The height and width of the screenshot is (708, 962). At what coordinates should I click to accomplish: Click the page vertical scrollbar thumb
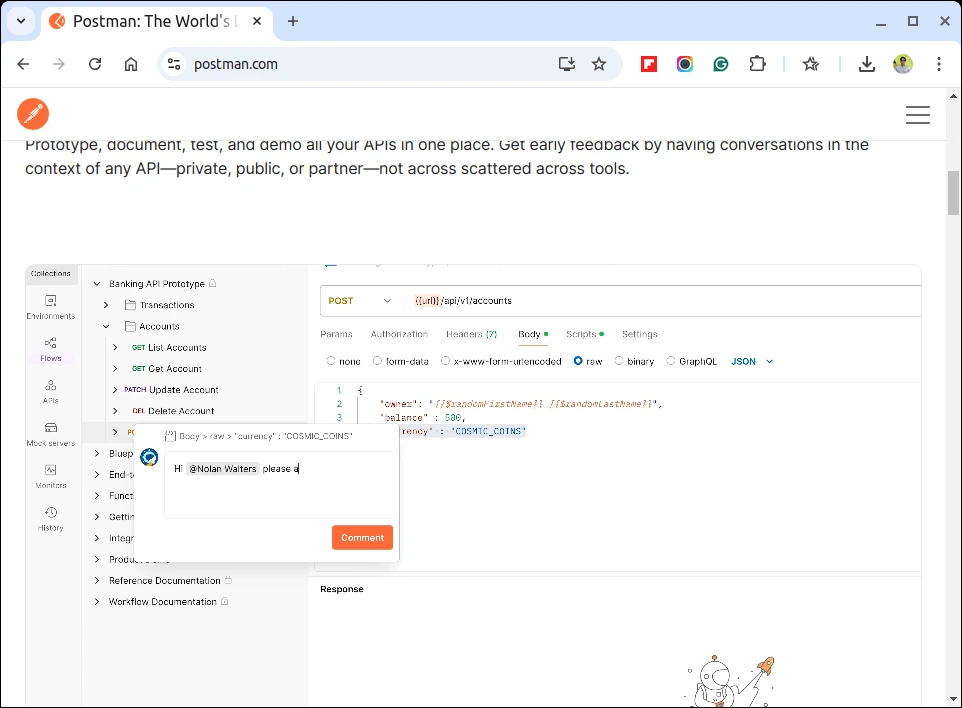[953, 193]
